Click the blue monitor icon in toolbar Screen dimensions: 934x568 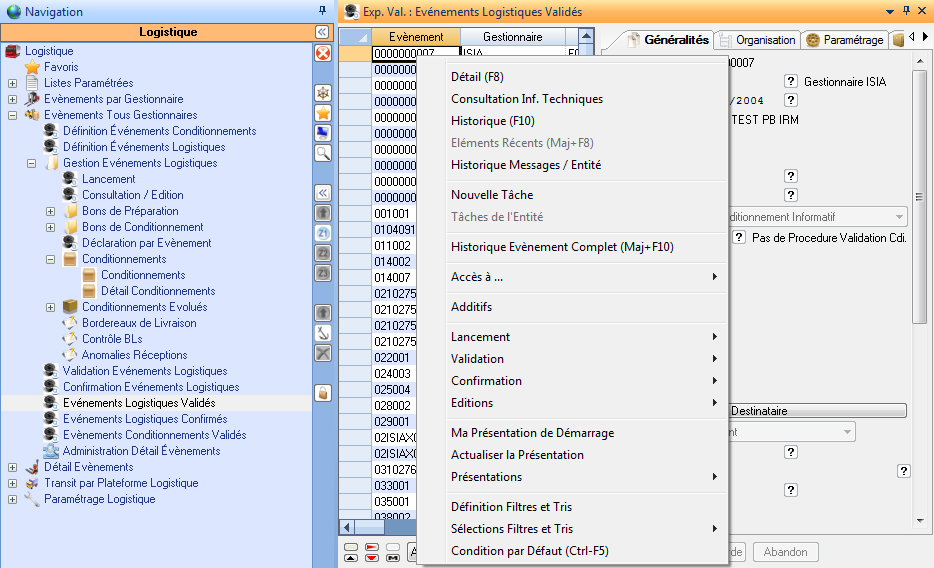click(x=323, y=133)
